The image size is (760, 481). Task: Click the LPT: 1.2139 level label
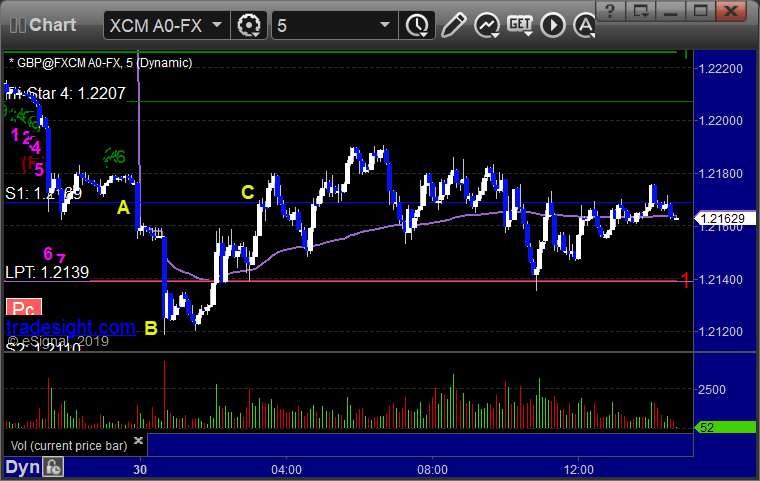(47, 272)
